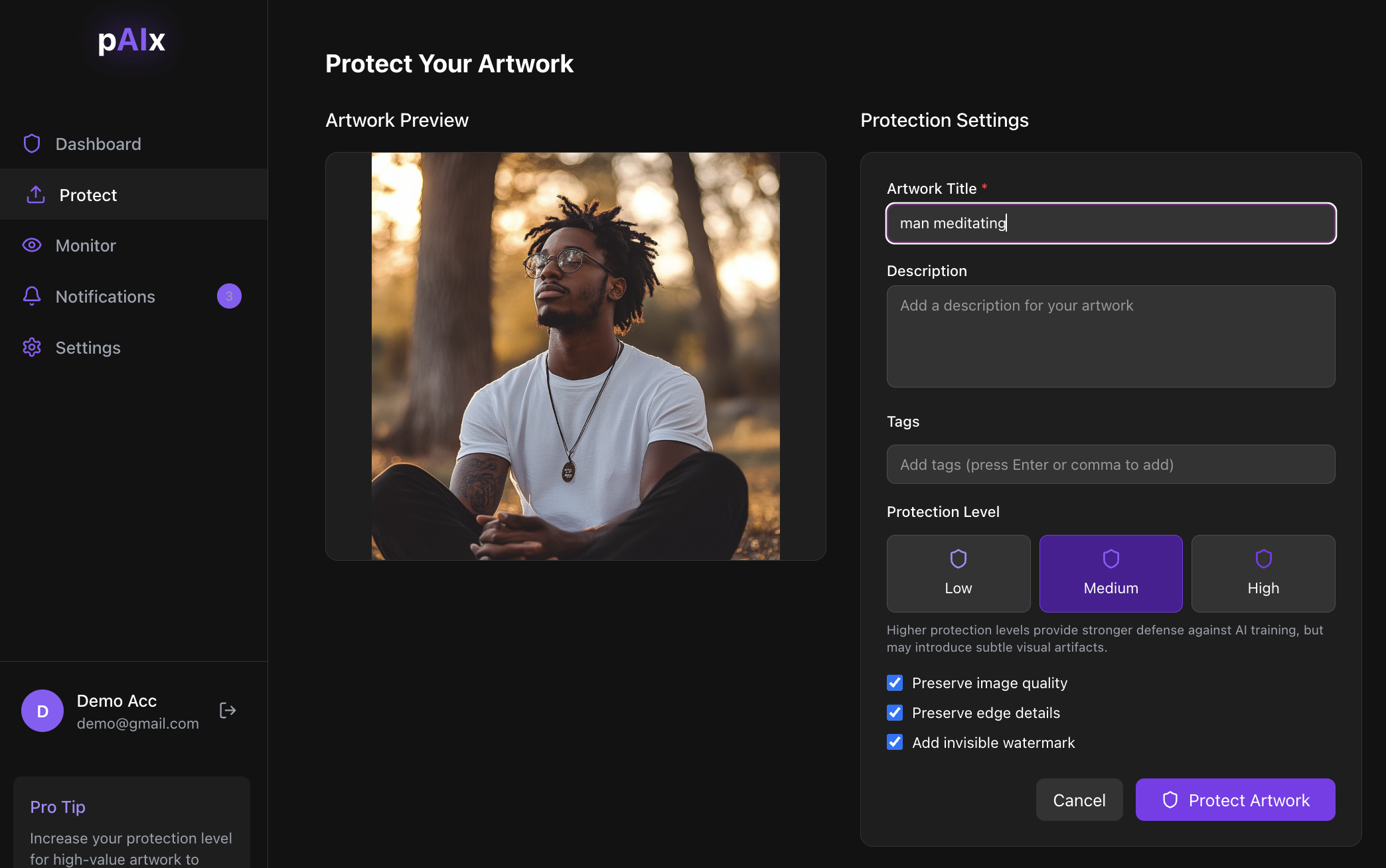Viewport: 1386px width, 868px height.
Task: Focus the Description text area
Action: [x=1111, y=336]
